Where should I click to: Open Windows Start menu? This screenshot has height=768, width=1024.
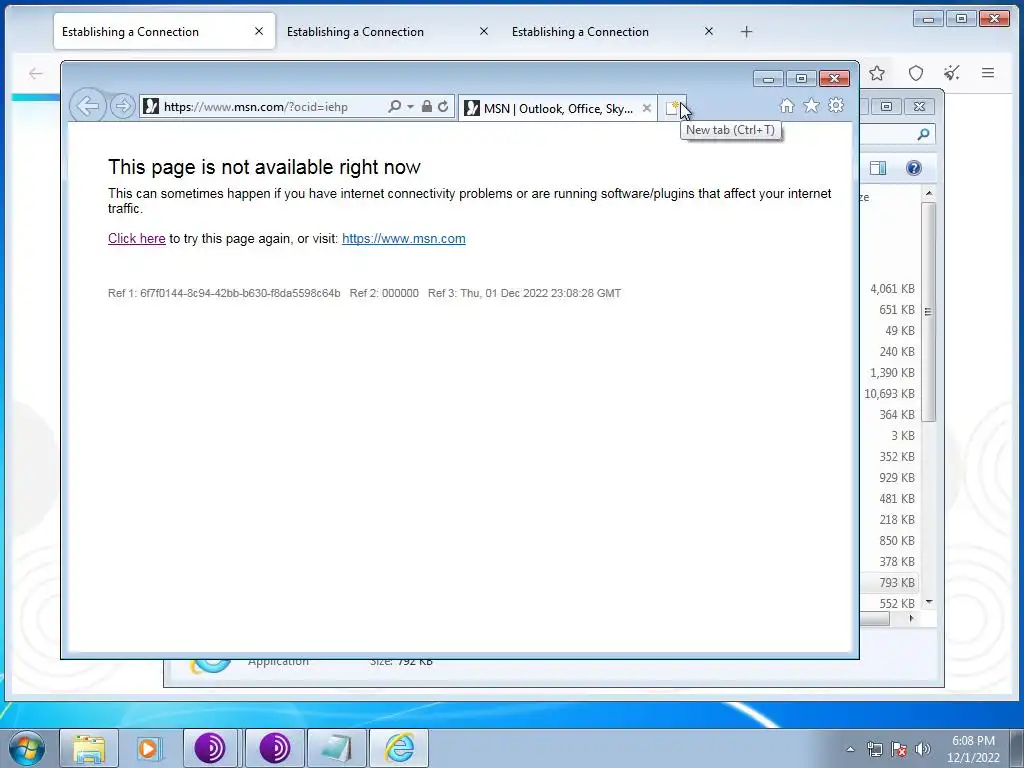coord(27,748)
